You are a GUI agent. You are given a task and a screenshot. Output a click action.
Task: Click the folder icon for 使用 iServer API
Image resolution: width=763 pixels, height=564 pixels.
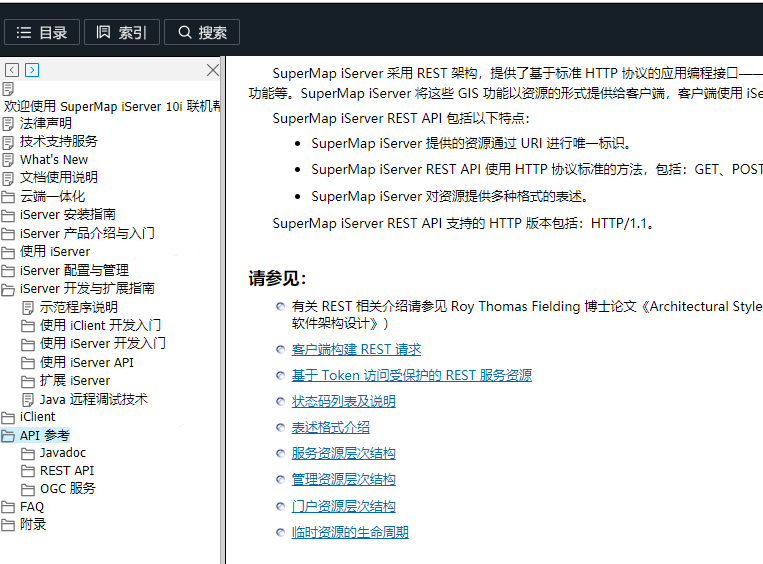(28, 363)
